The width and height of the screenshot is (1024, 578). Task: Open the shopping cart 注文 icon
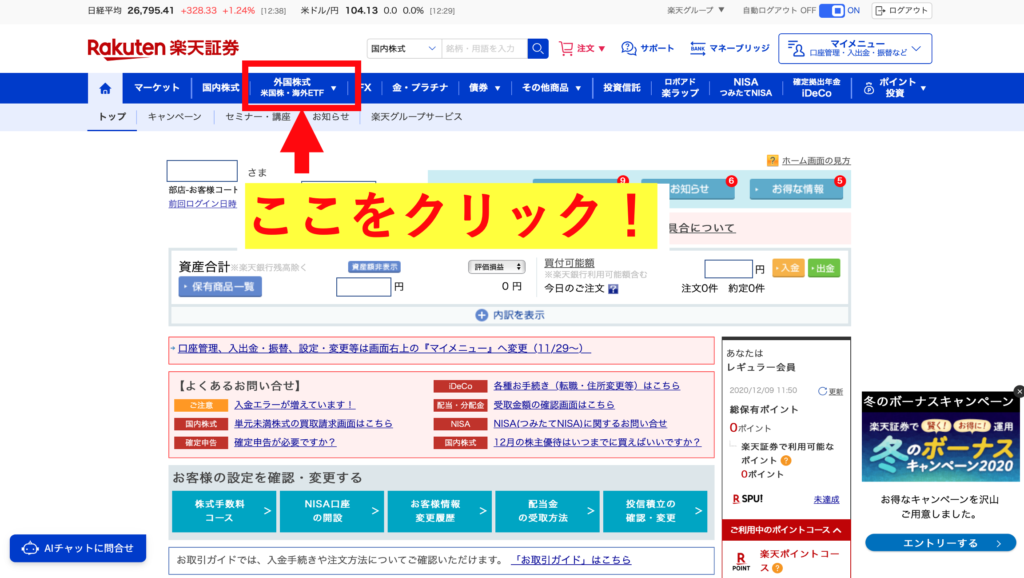point(566,48)
